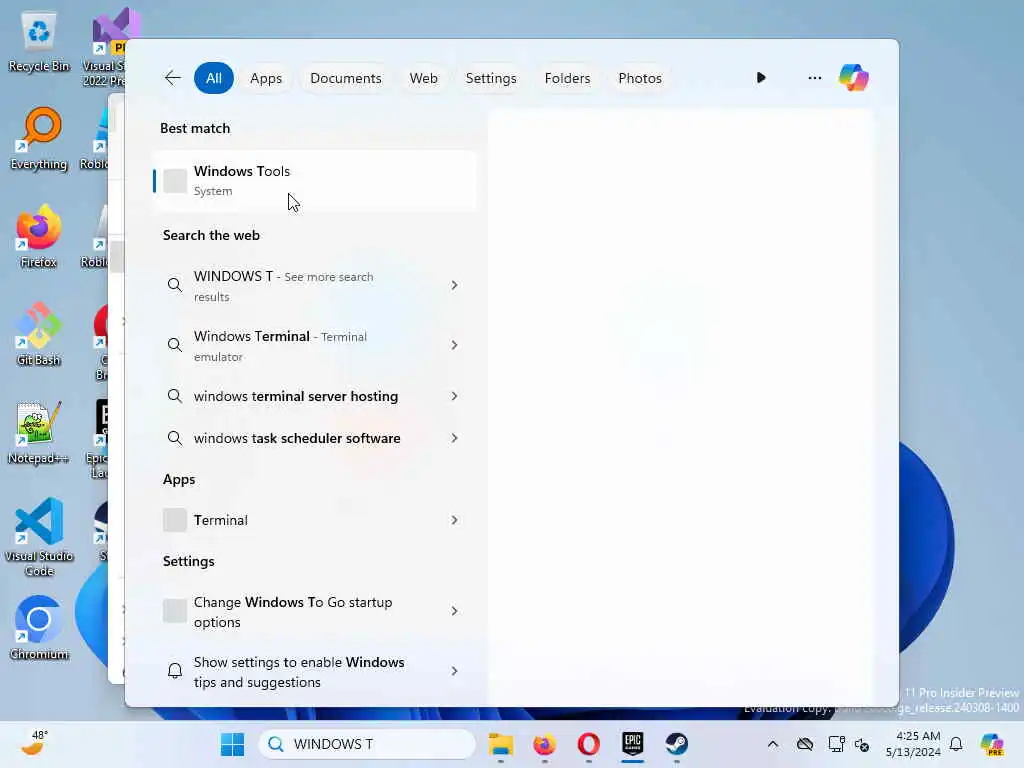Open Copilot Preview icon in taskbar
1024x768 pixels.
tap(991, 744)
